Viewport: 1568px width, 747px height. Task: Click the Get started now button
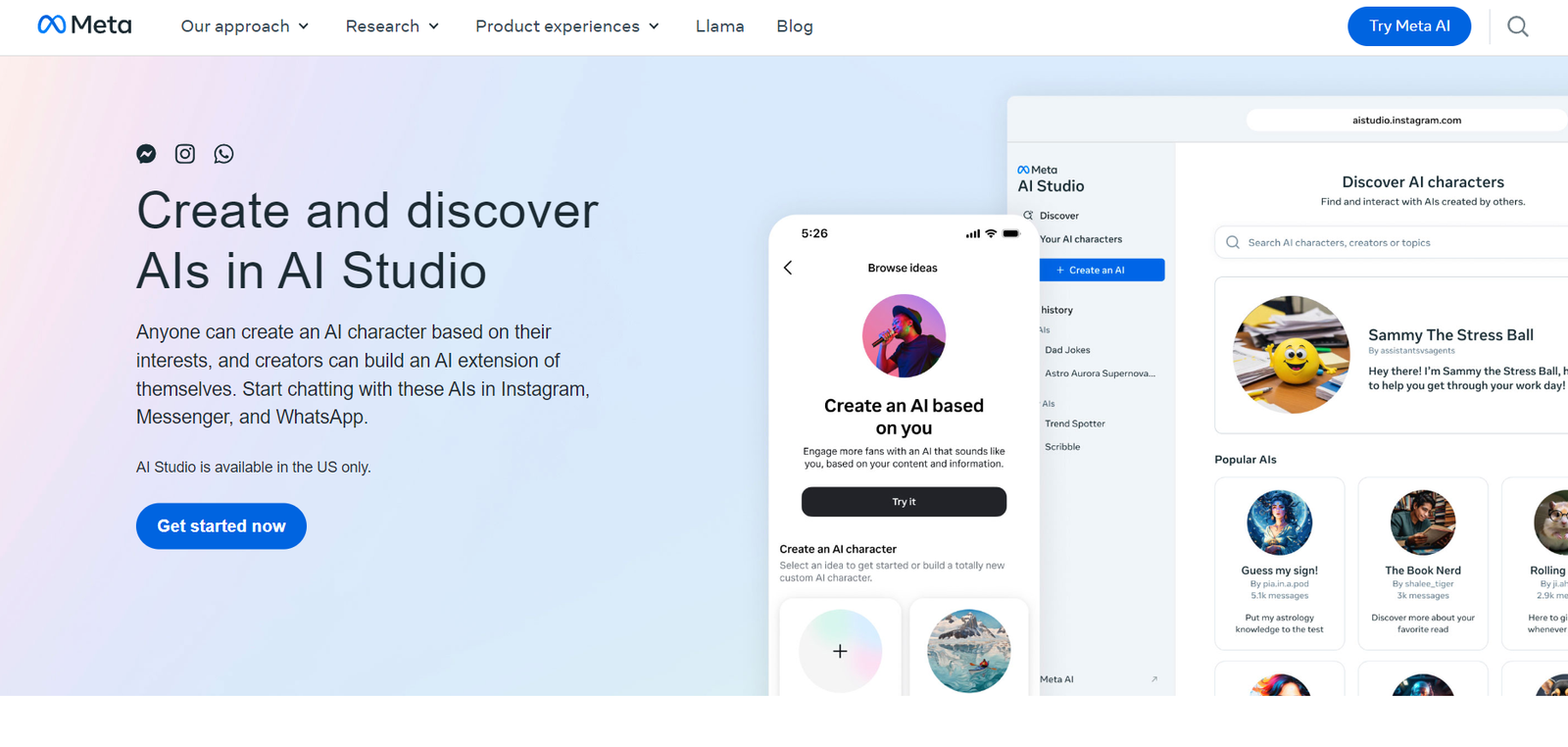[x=221, y=526]
